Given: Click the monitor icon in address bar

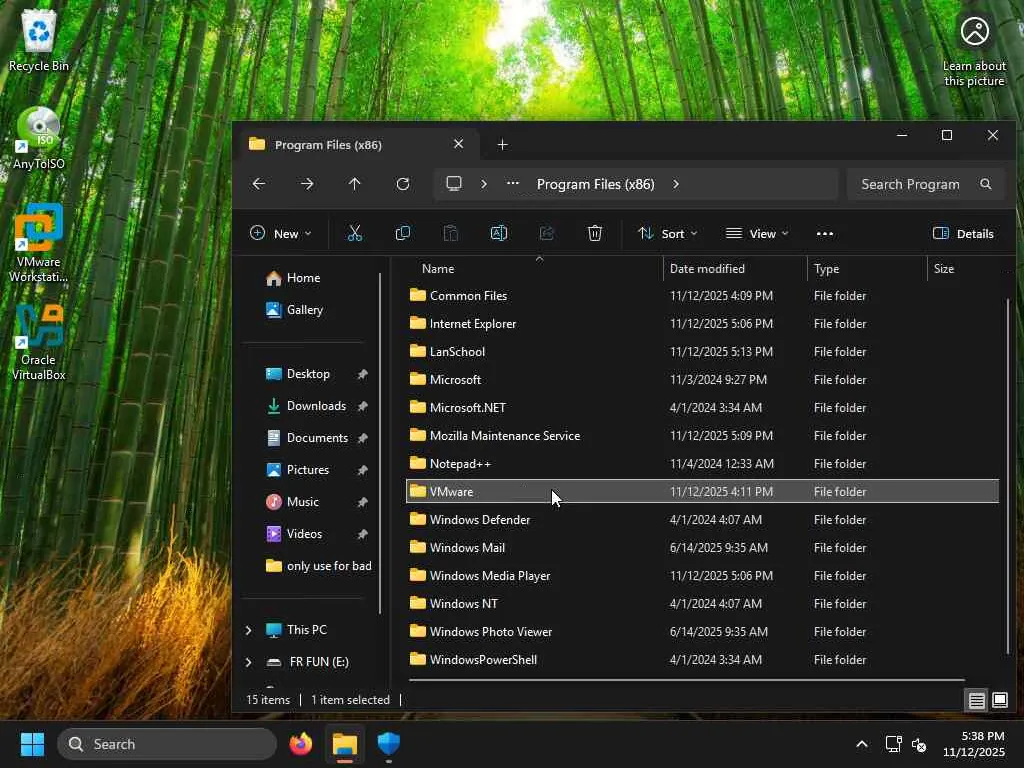Looking at the screenshot, I should coord(454,184).
